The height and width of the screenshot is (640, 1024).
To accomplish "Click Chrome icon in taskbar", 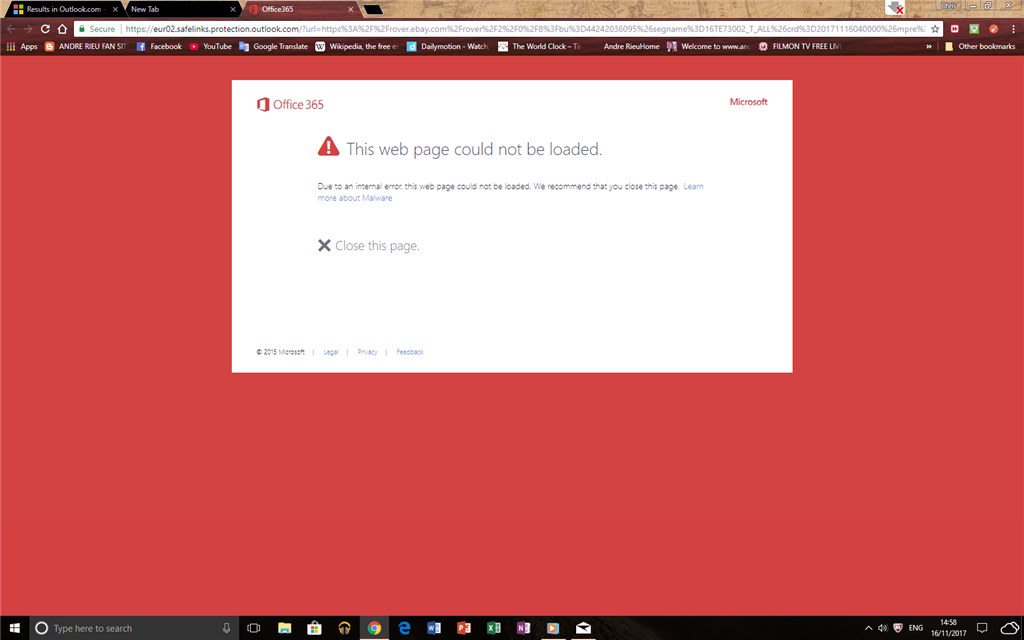I will pyautogui.click(x=374, y=628).
